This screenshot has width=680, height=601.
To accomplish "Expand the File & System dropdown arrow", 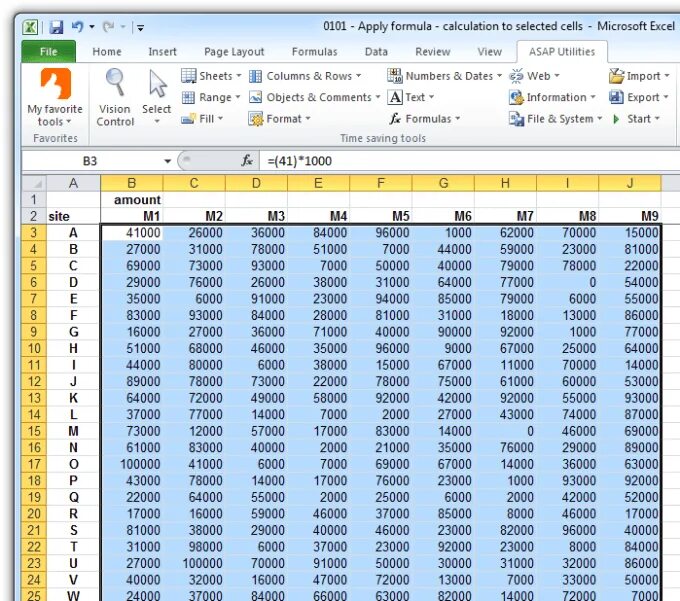I will coord(600,118).
